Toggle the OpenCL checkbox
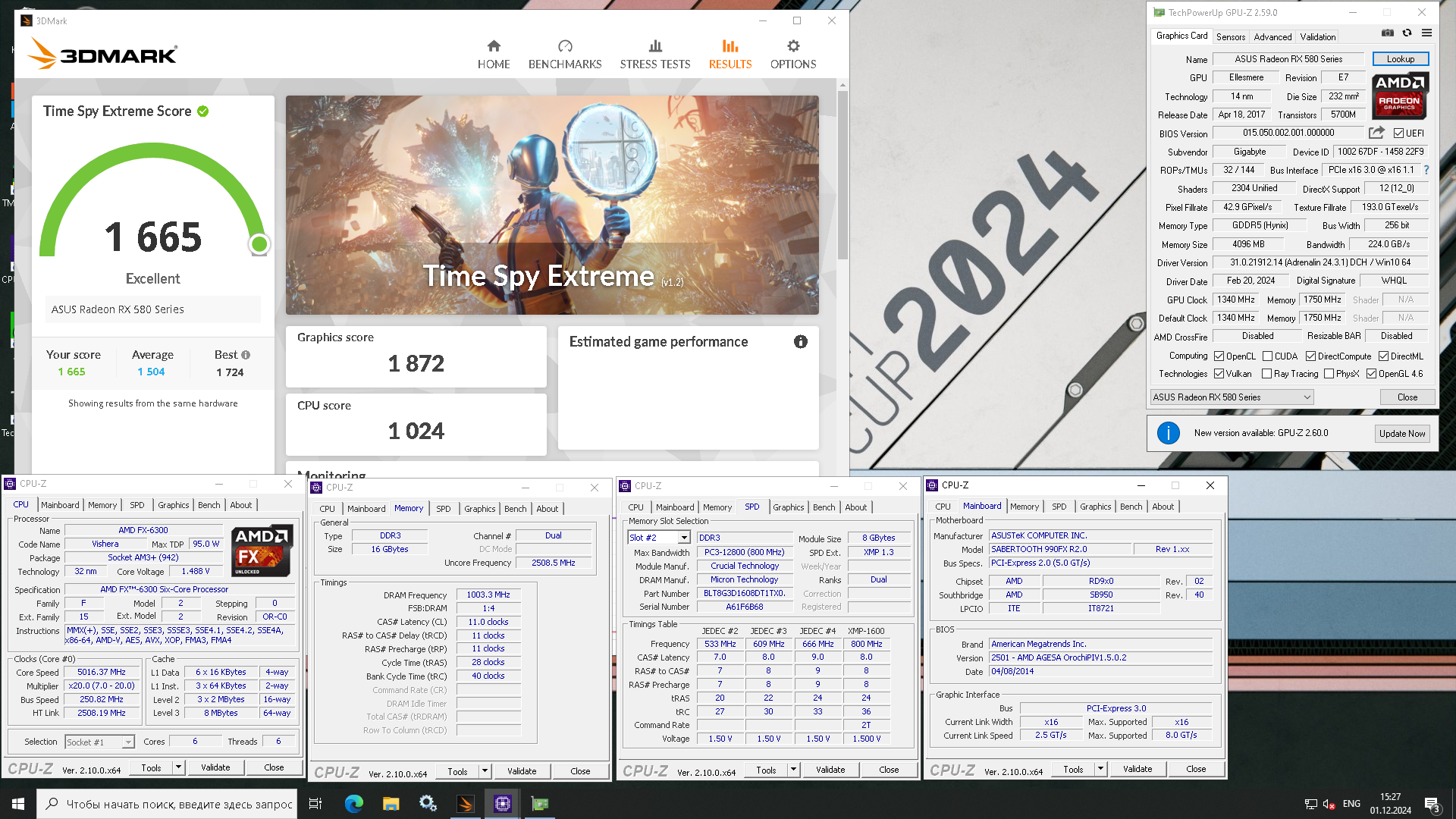 [1219, 356]
